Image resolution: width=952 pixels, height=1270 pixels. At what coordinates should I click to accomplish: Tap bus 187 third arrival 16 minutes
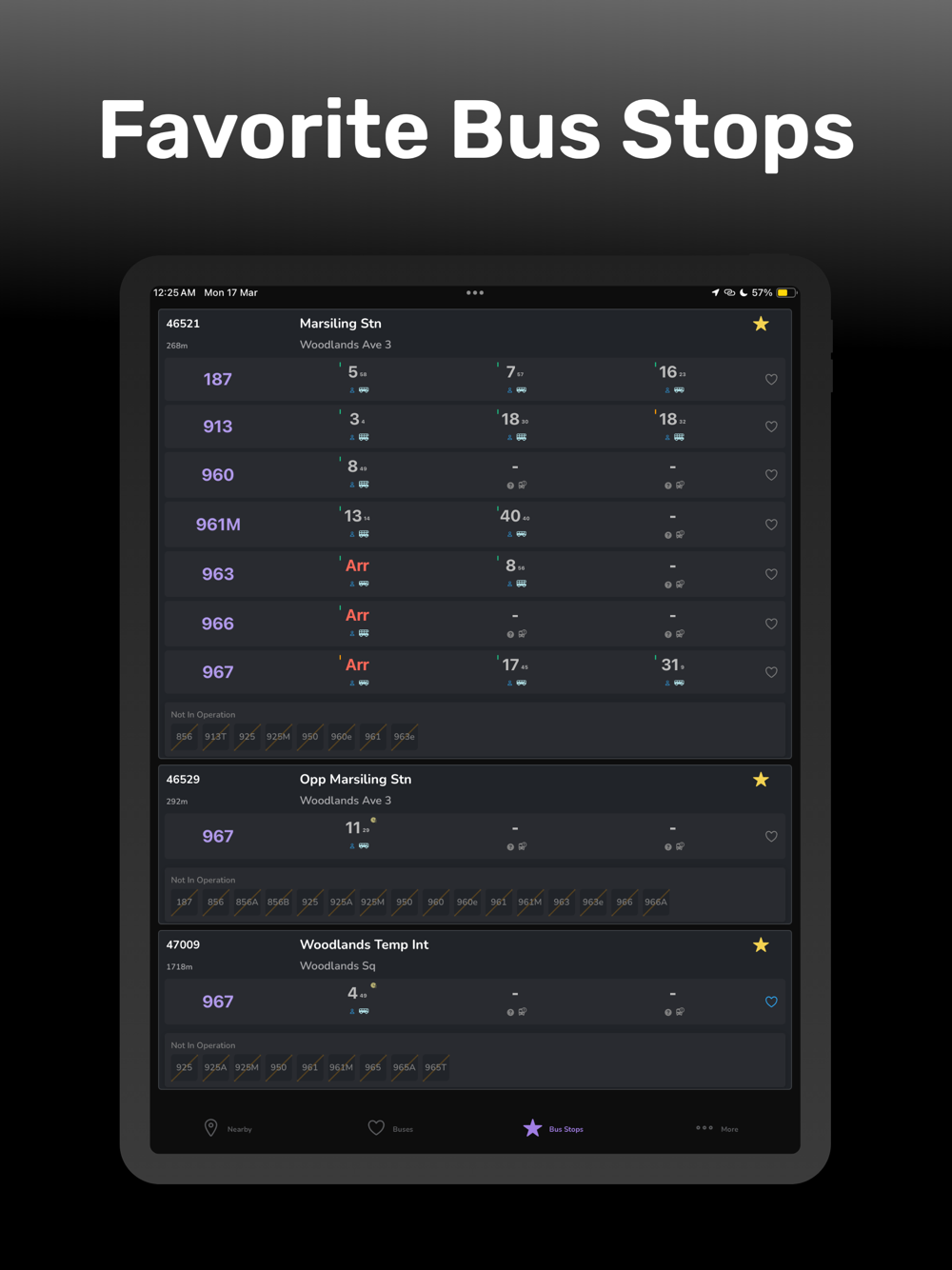(672, 372)
